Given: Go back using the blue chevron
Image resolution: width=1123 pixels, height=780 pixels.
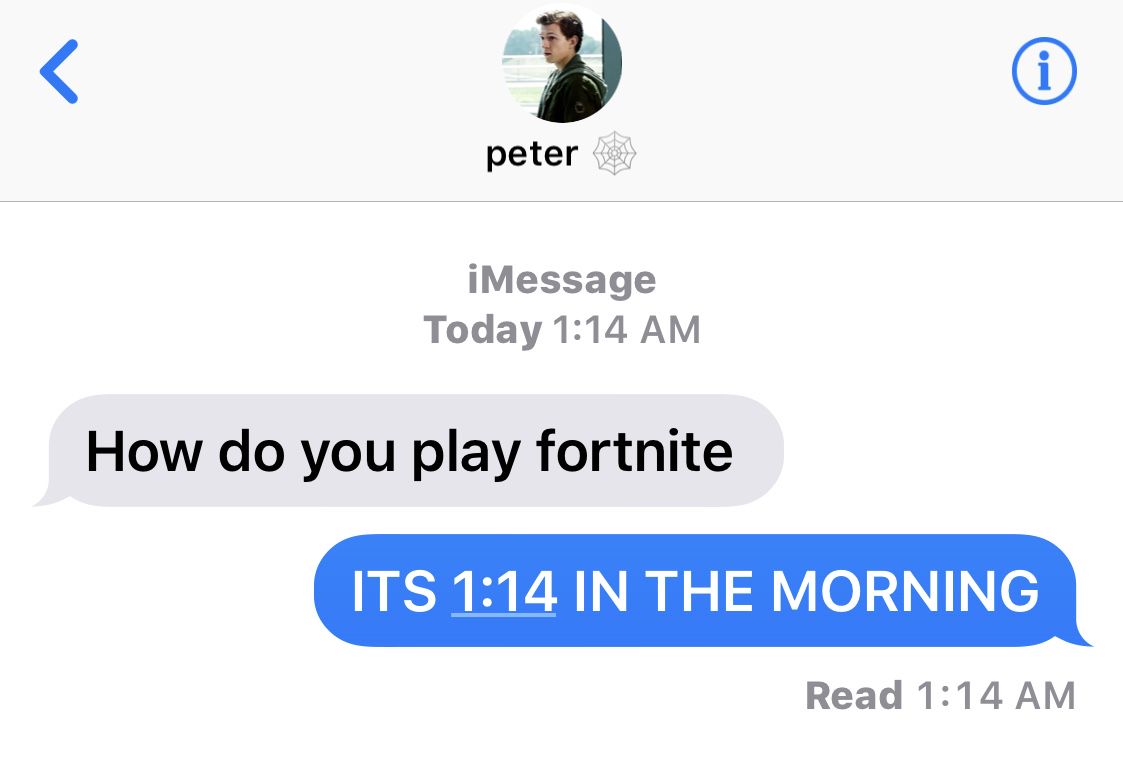Looking at the screenshot, I should click(x=59, y=72).
